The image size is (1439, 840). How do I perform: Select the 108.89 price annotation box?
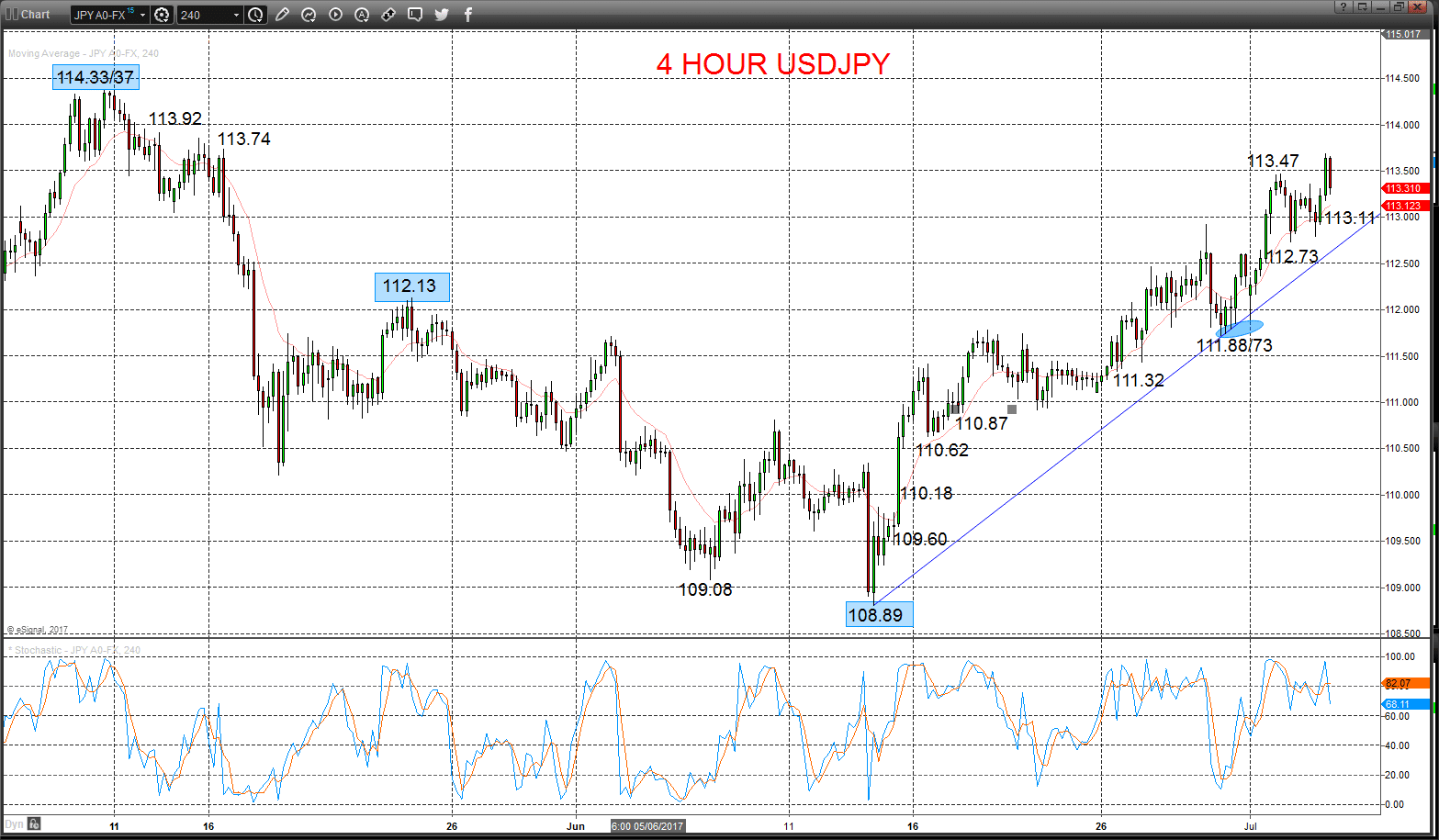pos(879,614)
